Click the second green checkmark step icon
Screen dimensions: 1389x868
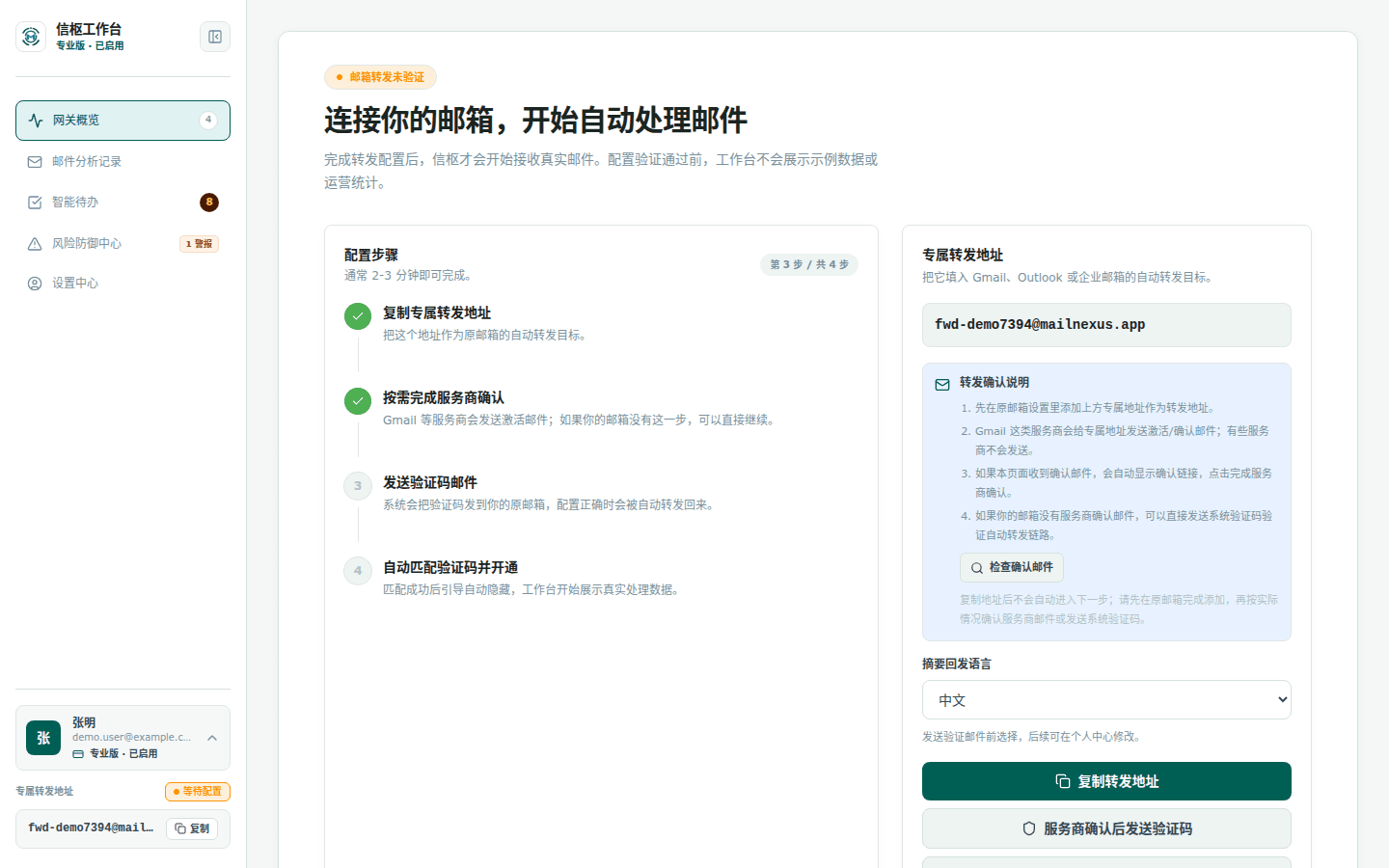point(358,401)
